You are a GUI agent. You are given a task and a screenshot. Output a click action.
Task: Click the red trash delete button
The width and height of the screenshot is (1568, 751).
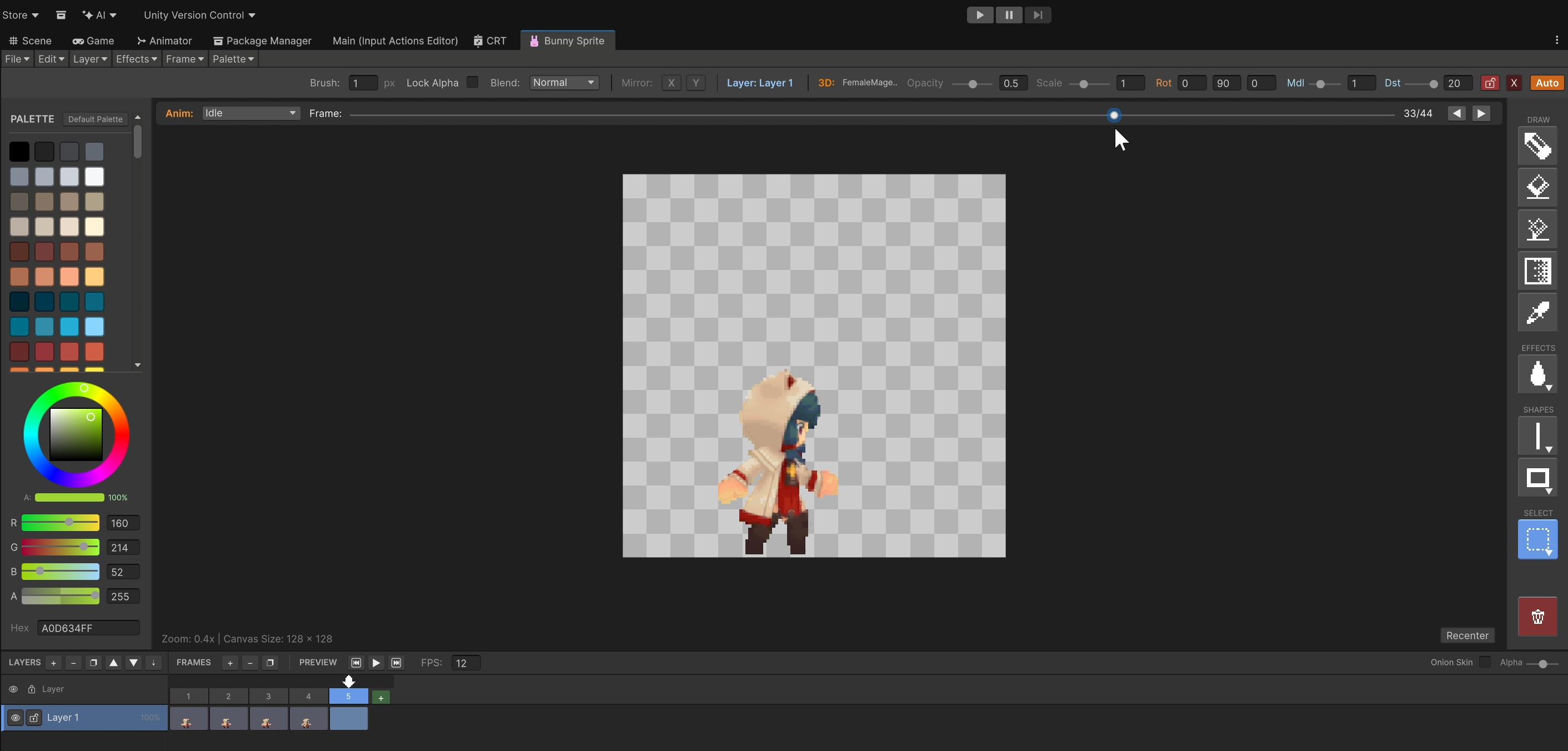[x=1537, y=617]
